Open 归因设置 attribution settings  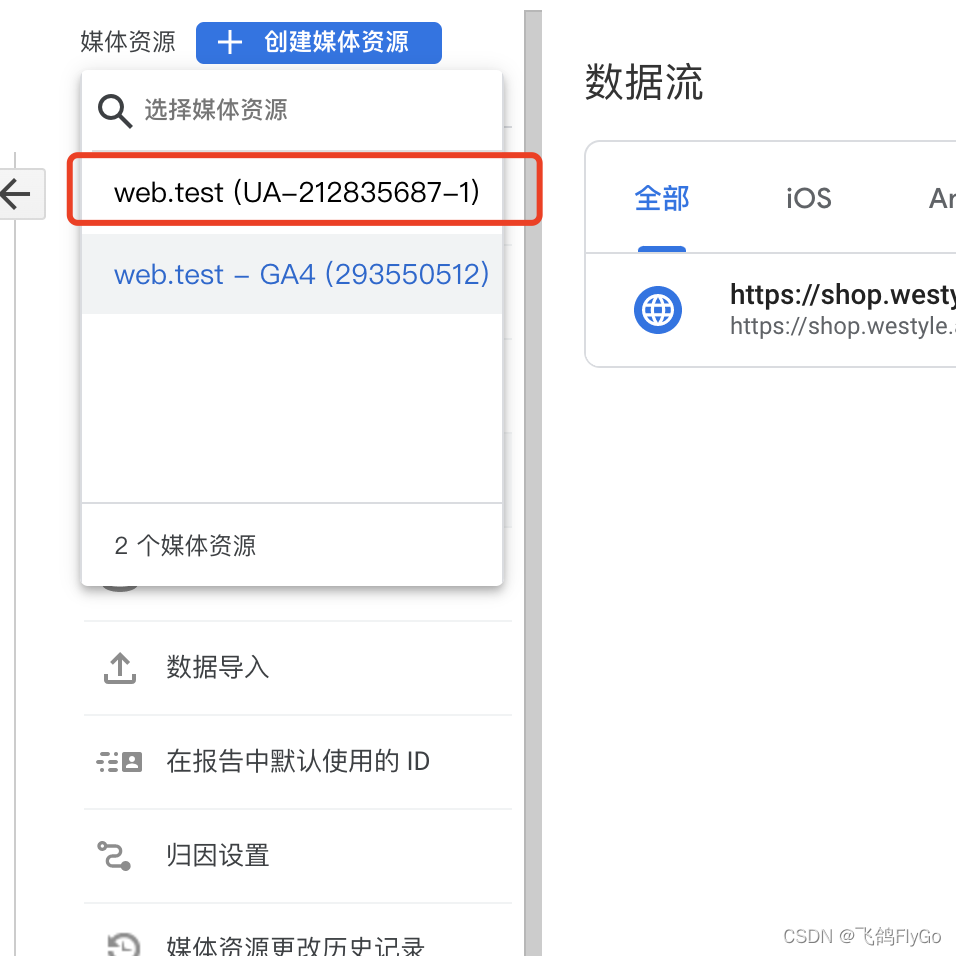click(x=298, y=855)
